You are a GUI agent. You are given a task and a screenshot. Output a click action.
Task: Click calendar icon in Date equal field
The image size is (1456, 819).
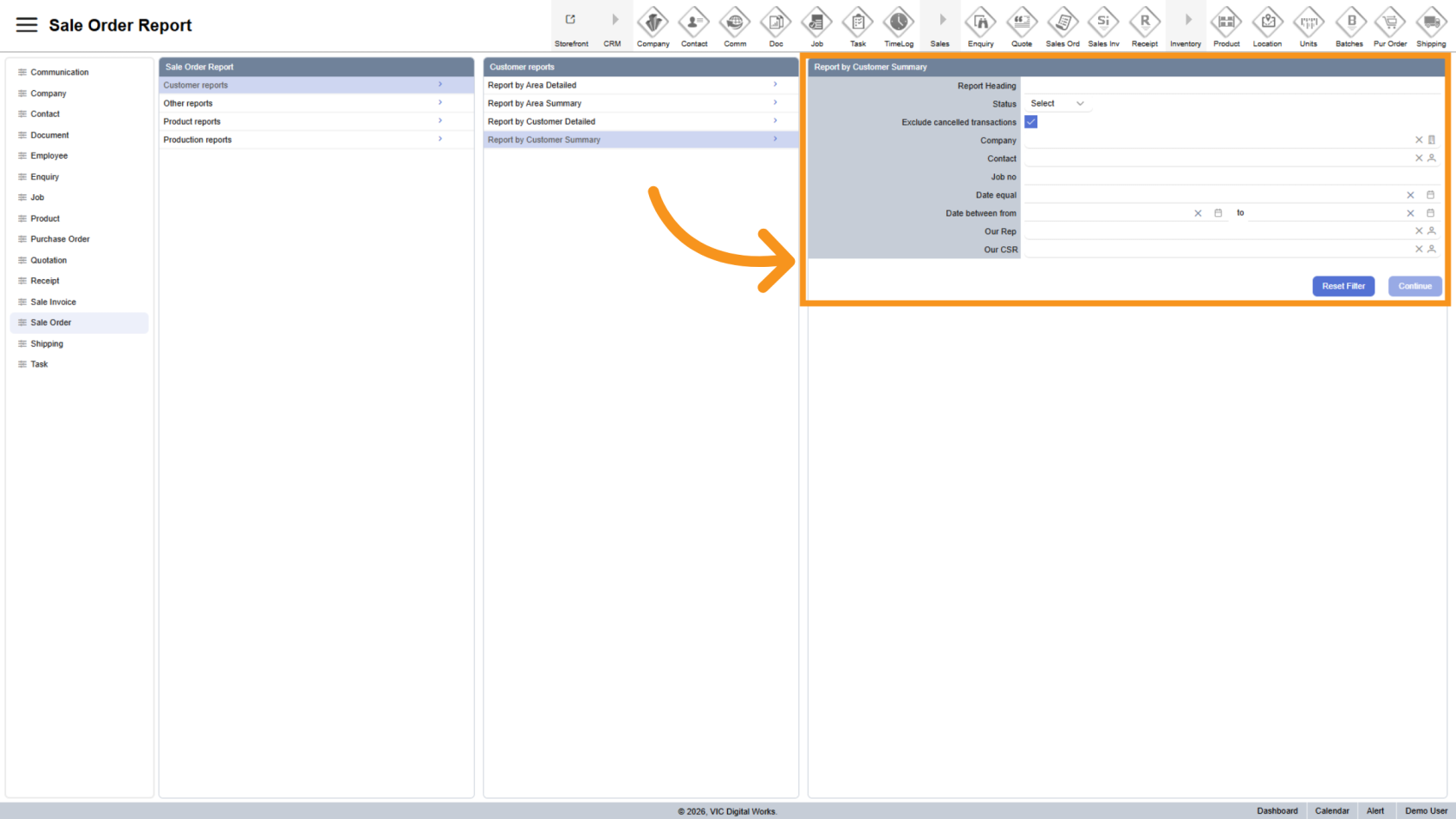coord(1431,195)
